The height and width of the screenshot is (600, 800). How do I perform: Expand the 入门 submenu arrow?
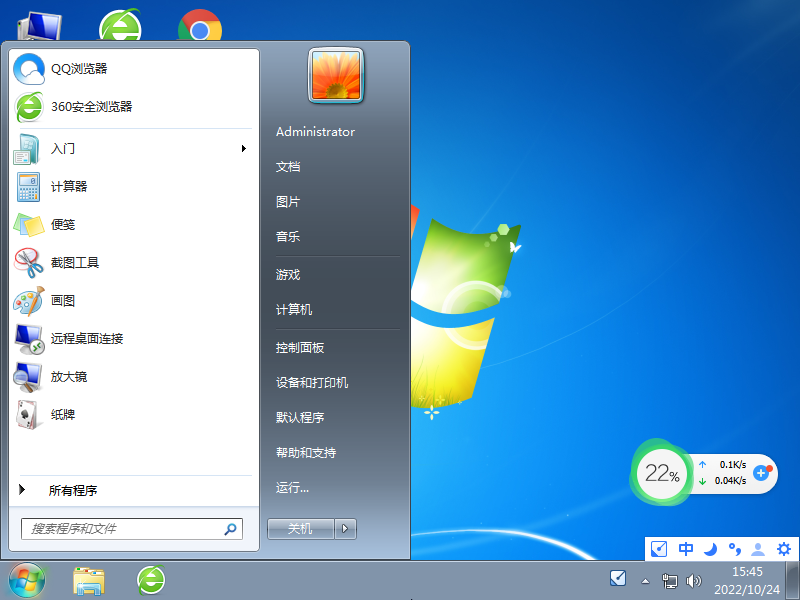click(x=243, y=148)
